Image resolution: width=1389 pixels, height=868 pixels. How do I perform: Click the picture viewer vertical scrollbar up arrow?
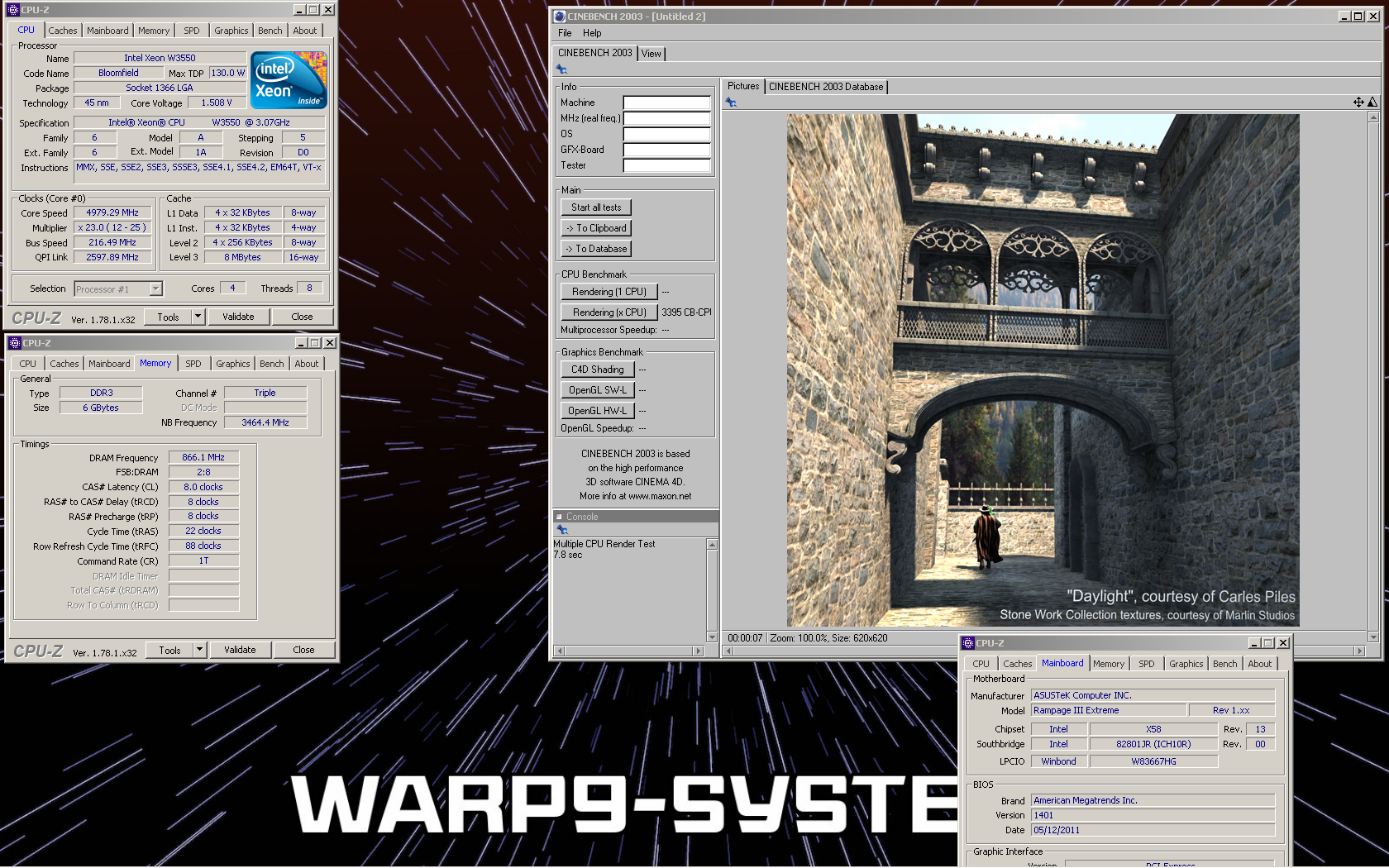1373,117
